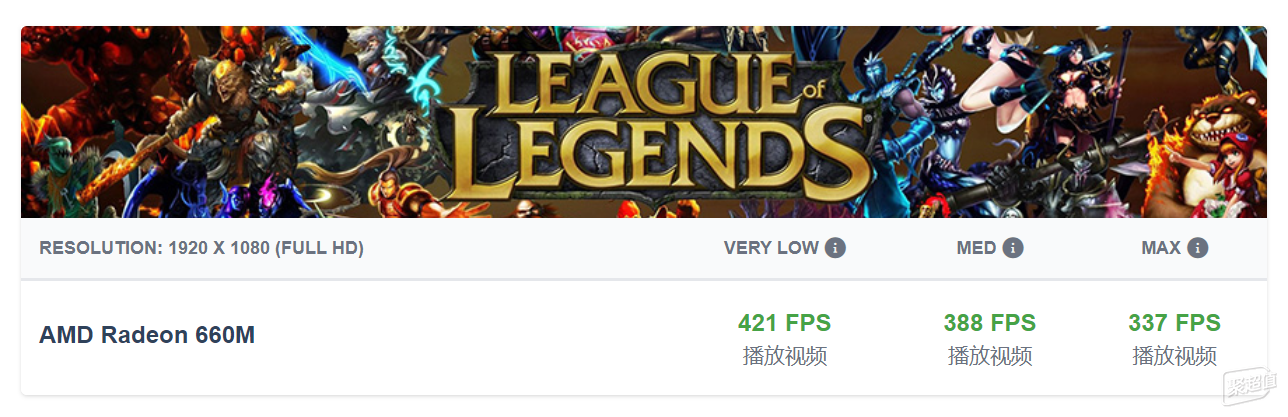The height and width of the screenshot is (417, 1288).
Task: Click the MAX column header
Action: [x=1161, y=248]
